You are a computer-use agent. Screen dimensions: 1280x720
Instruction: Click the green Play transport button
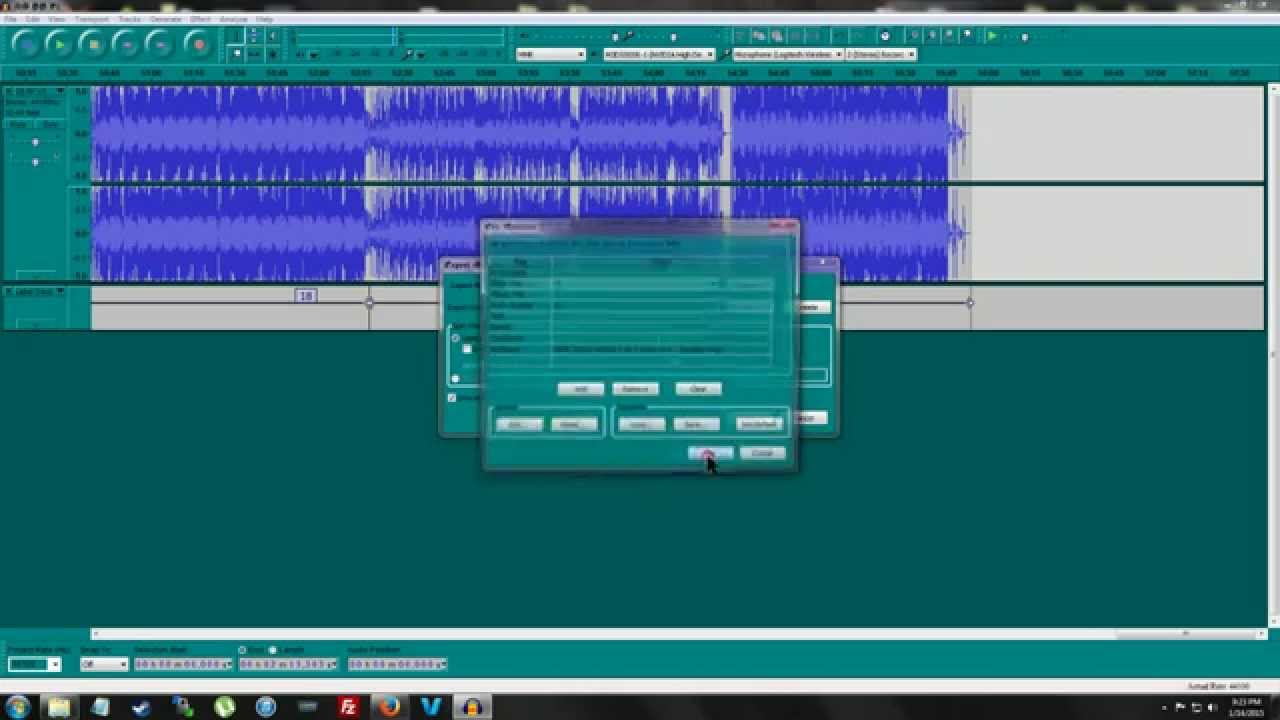click(x=60, y=43)
